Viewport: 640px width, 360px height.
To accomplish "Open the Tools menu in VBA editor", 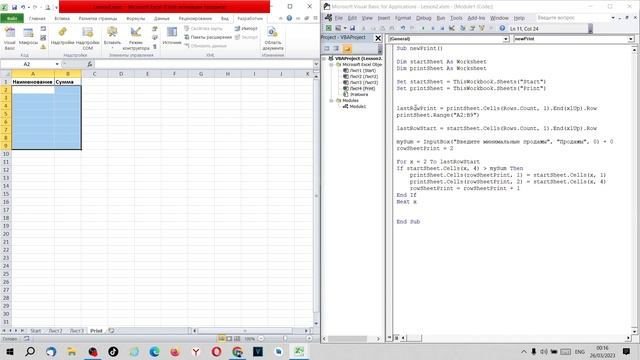I will click(x=456, y=18).
